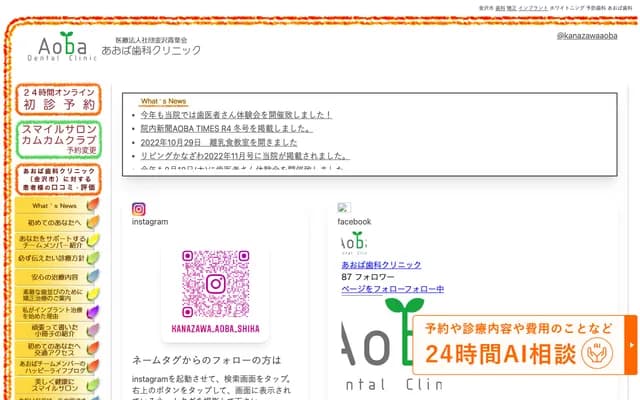This screenshot has height=400, width=640.
Task: Open the @kanazawaaoba account link
Action: [587, 36]
